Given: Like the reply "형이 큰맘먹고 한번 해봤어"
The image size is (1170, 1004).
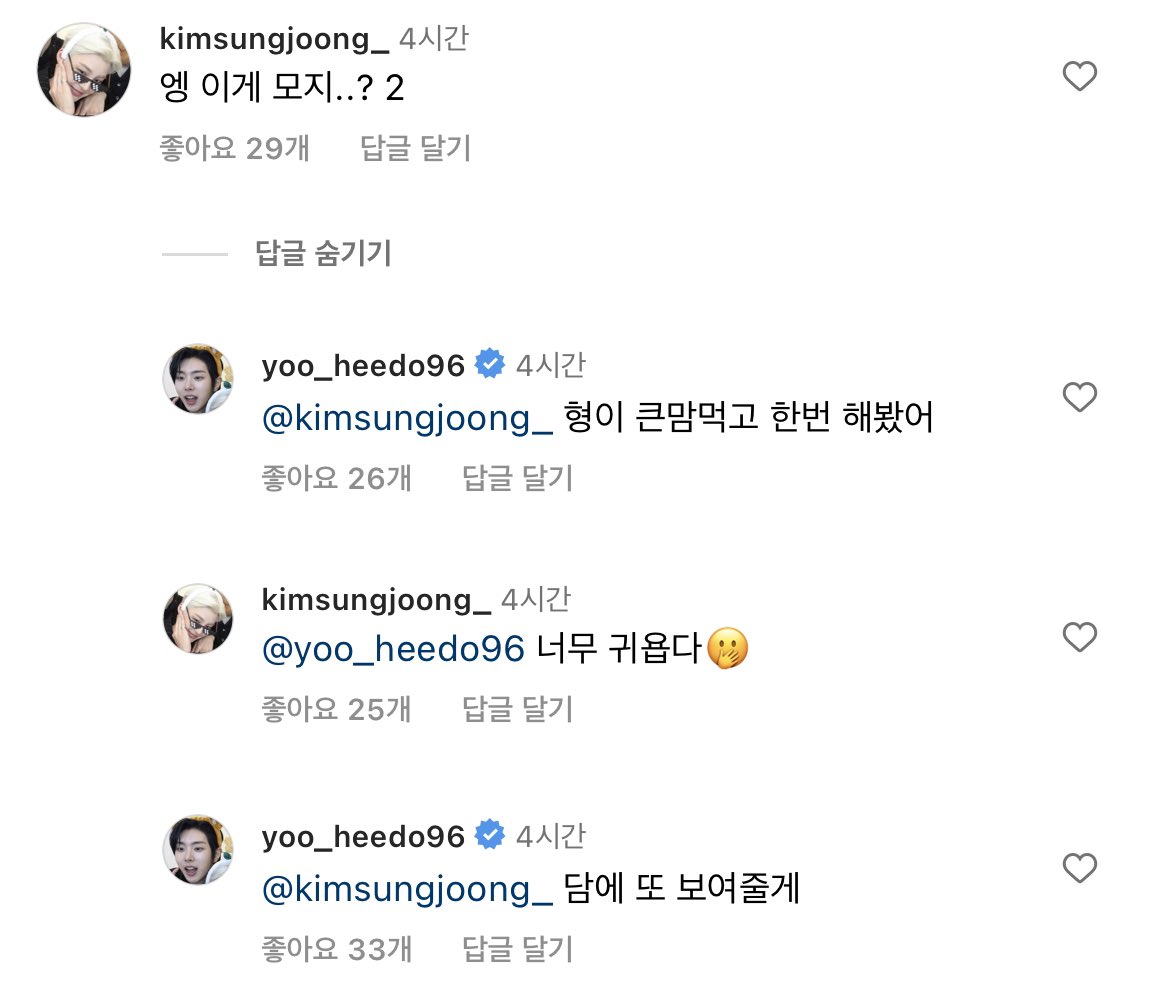Looking at the screenshot, I should click(1079, 398).
